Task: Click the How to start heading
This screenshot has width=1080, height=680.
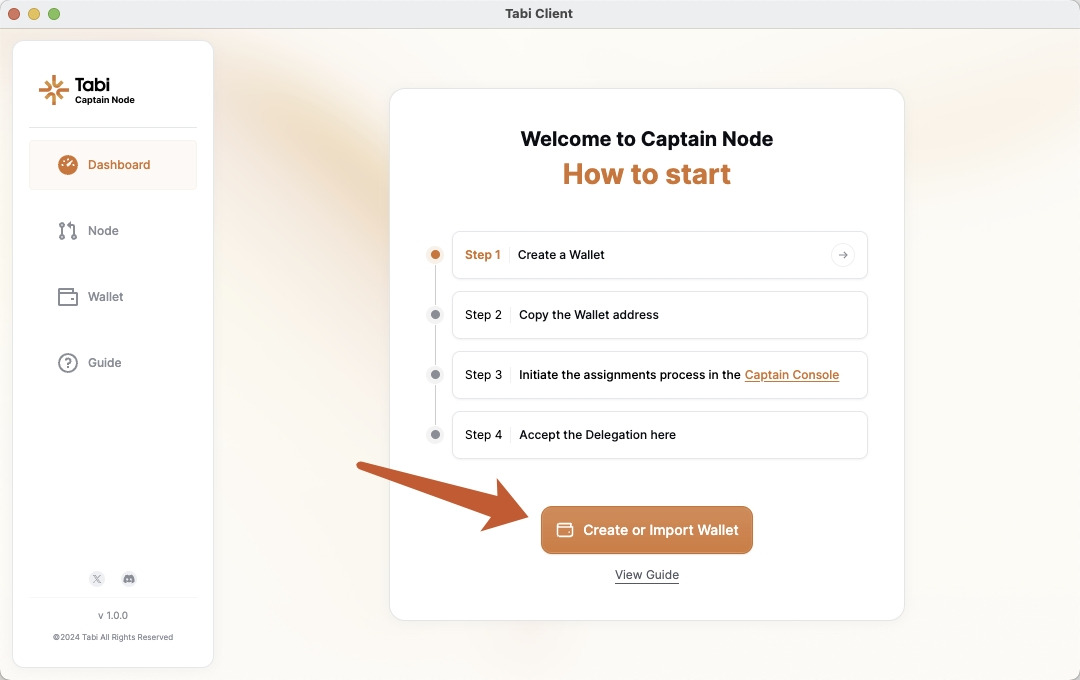Action: click(647, 174)
